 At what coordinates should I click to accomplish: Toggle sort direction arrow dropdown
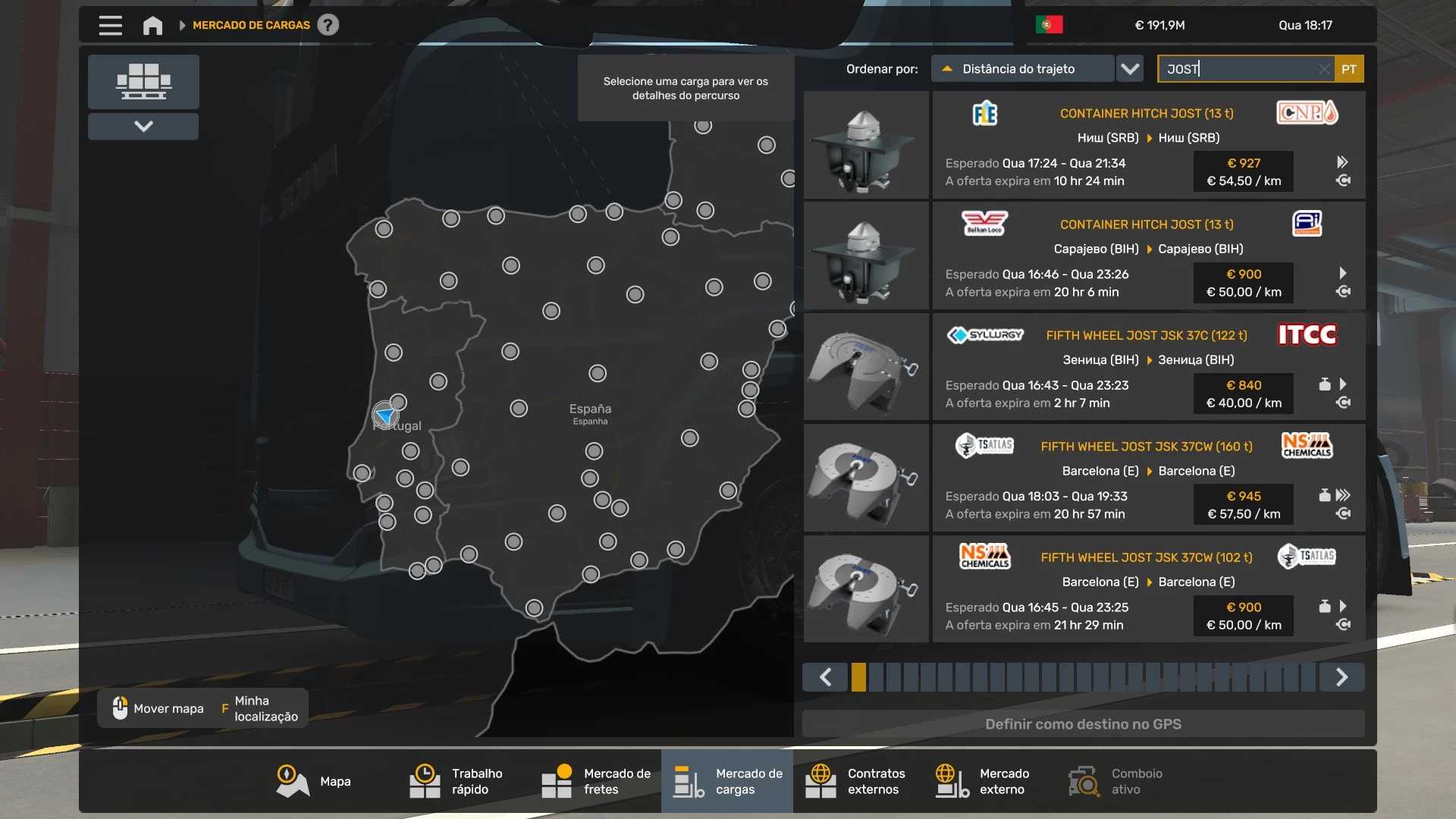tap(1130, 69)
